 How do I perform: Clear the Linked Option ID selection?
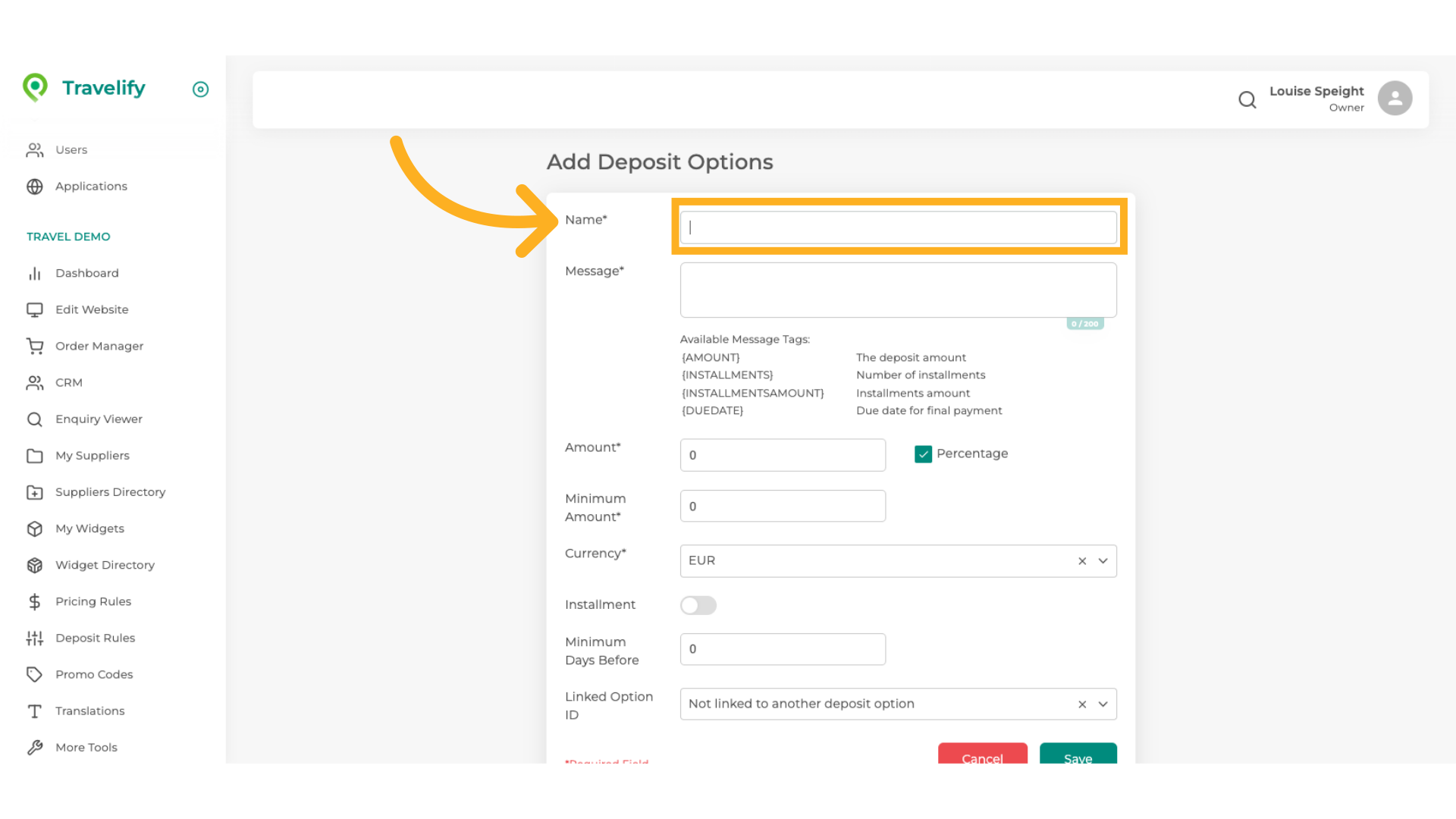point(1082,704)
